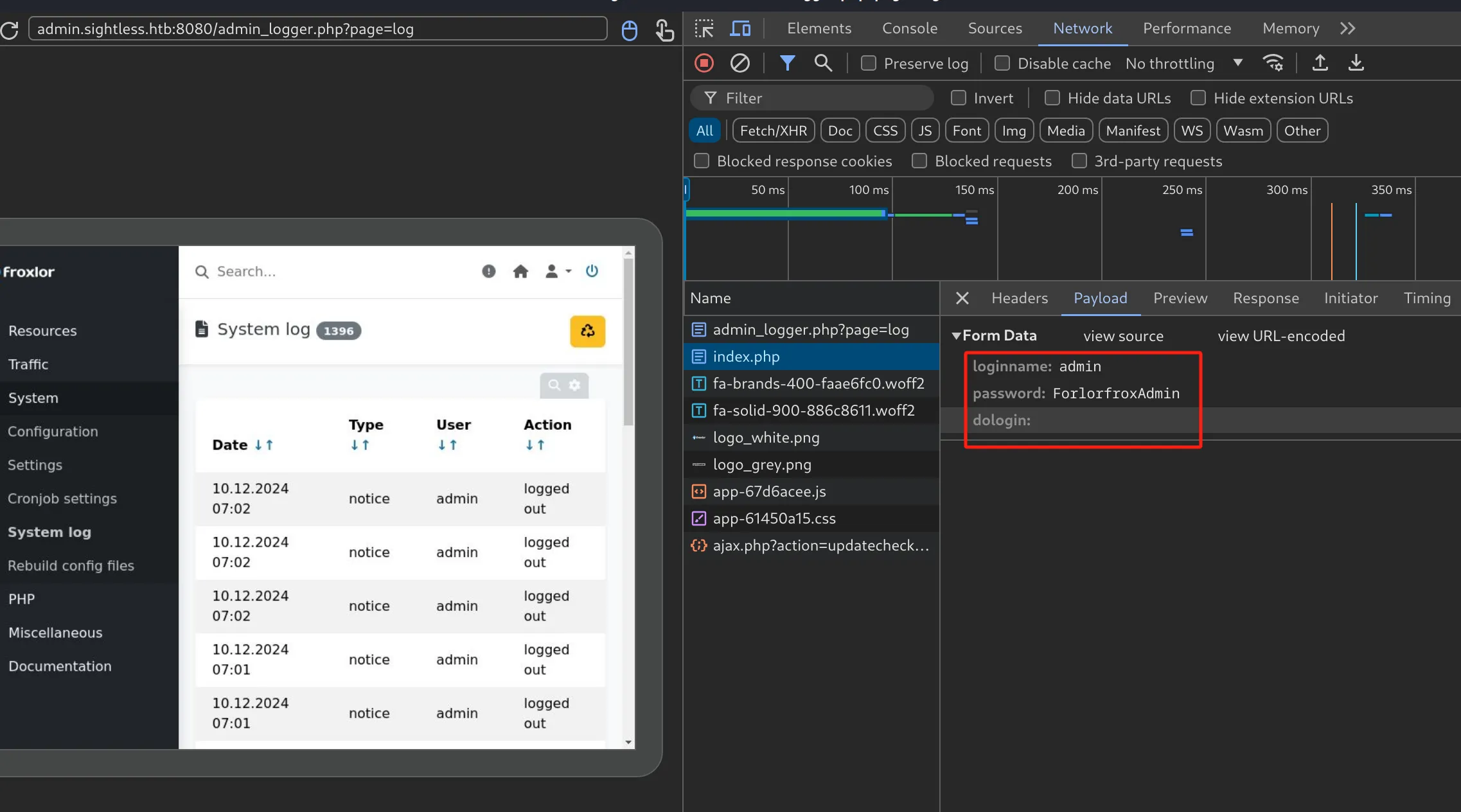Toggle device toolbar icon

[740, 28]
